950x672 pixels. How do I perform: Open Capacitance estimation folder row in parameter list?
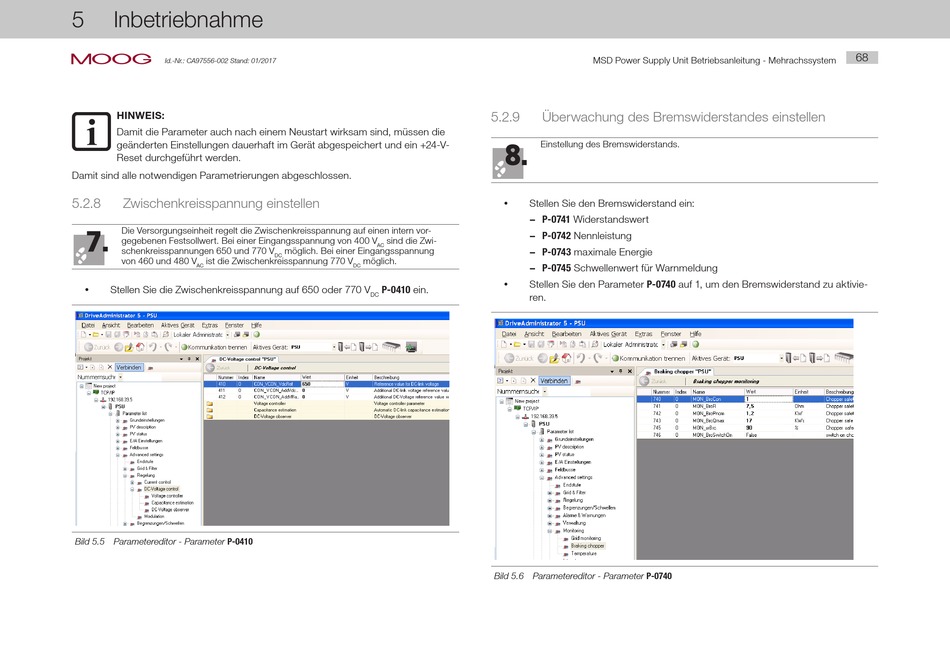pyautogui.click(x=327, y=410)
